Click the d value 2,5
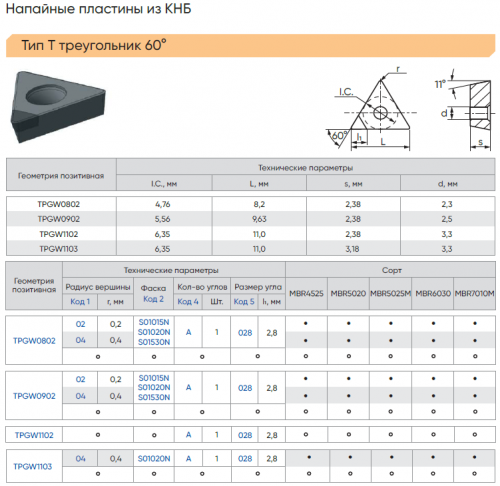The width and height of the screenshot is (500, 486). tap(447, 219)
